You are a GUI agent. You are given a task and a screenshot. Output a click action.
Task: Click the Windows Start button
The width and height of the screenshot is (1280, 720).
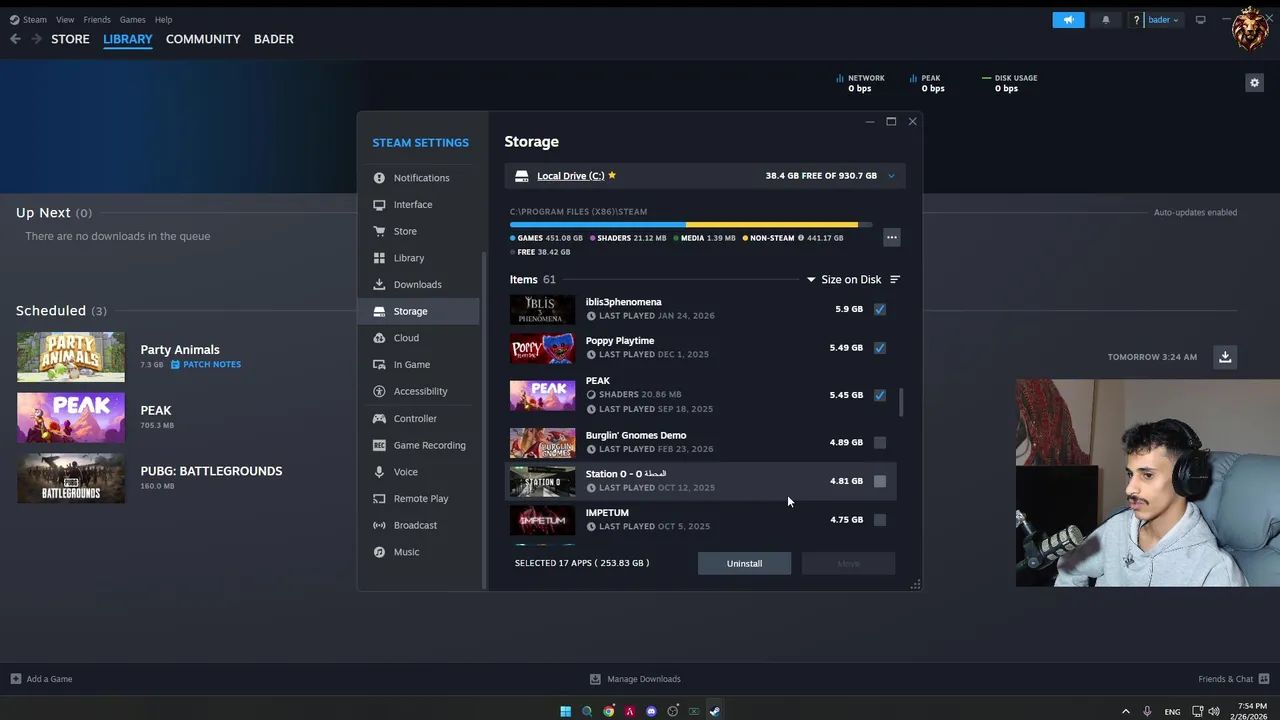(565, 711)
